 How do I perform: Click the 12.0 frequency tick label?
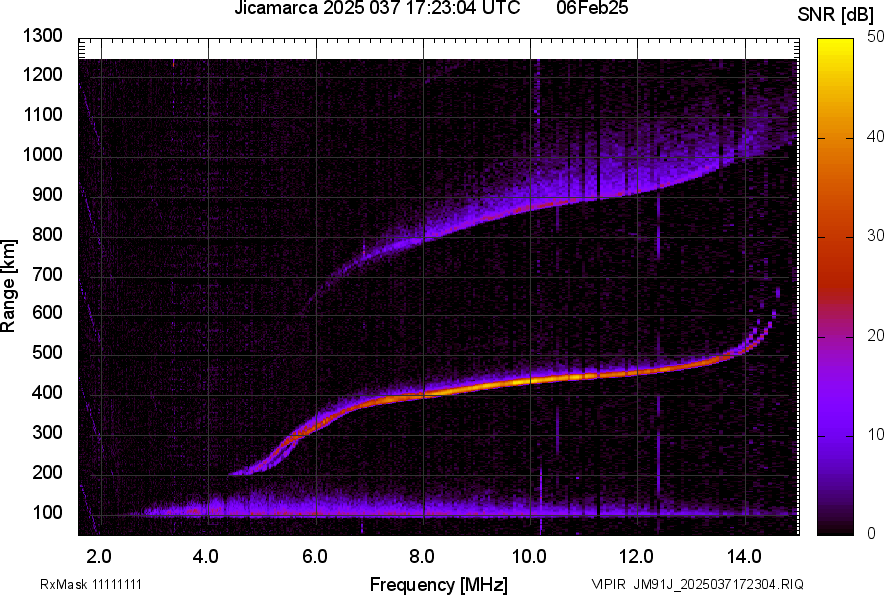pos(636,557)
